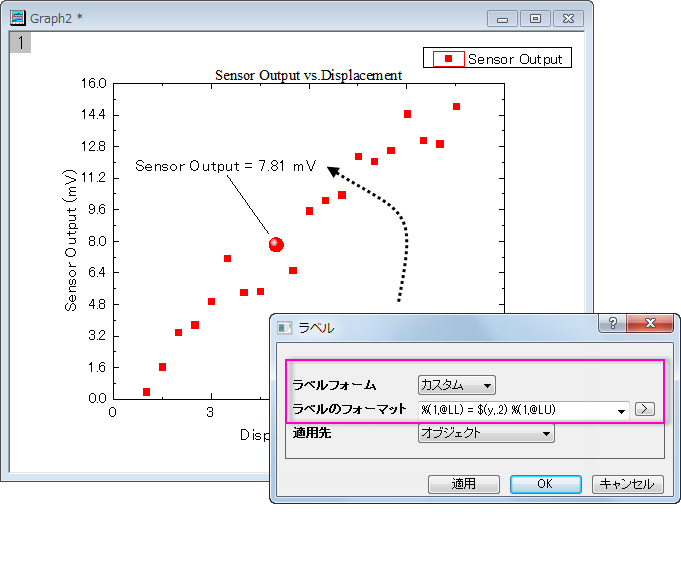This screenshot has width=681, height=569.
Task: Maximize the Graph2 window
Action: click(536, 19)
